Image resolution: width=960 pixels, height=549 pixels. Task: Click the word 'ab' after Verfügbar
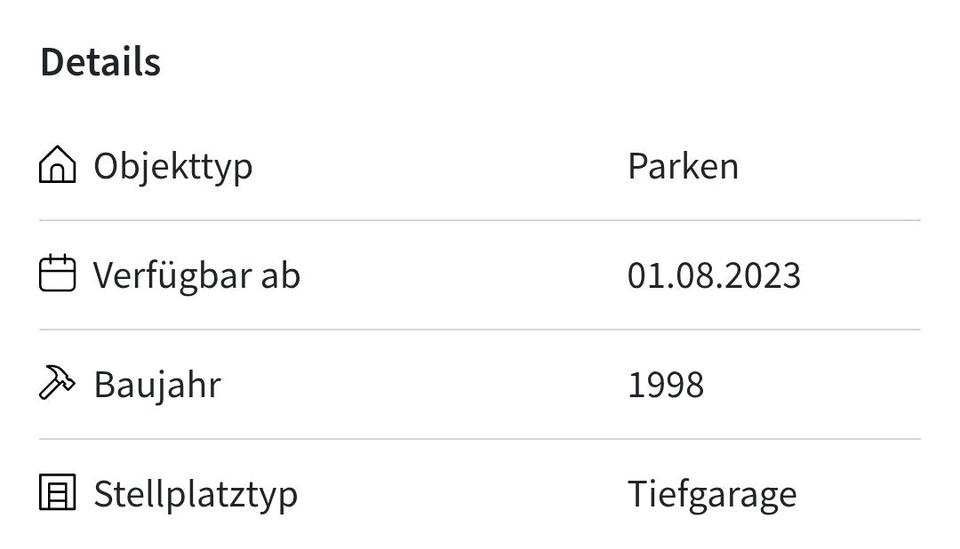pos(280,275)
